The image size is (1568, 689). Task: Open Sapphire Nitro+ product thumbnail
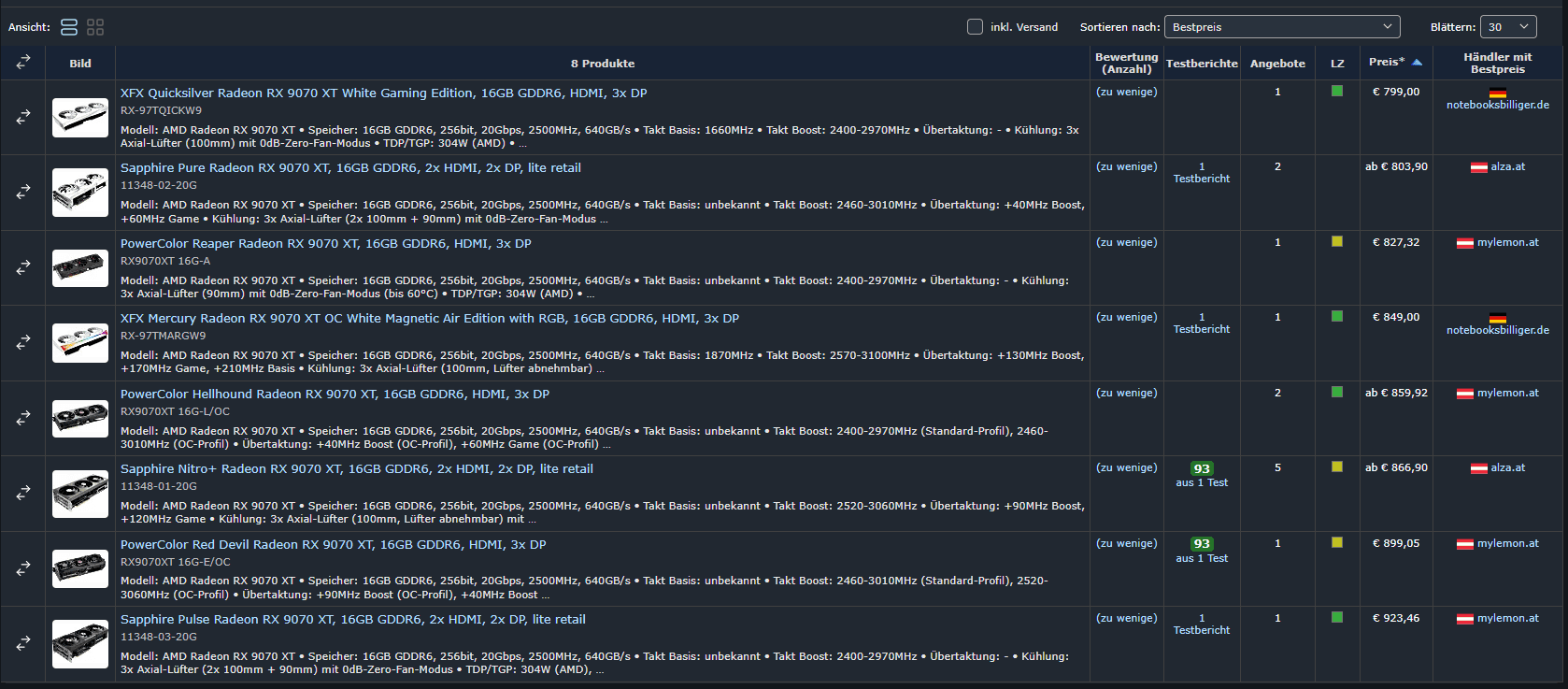pos(80,494)
